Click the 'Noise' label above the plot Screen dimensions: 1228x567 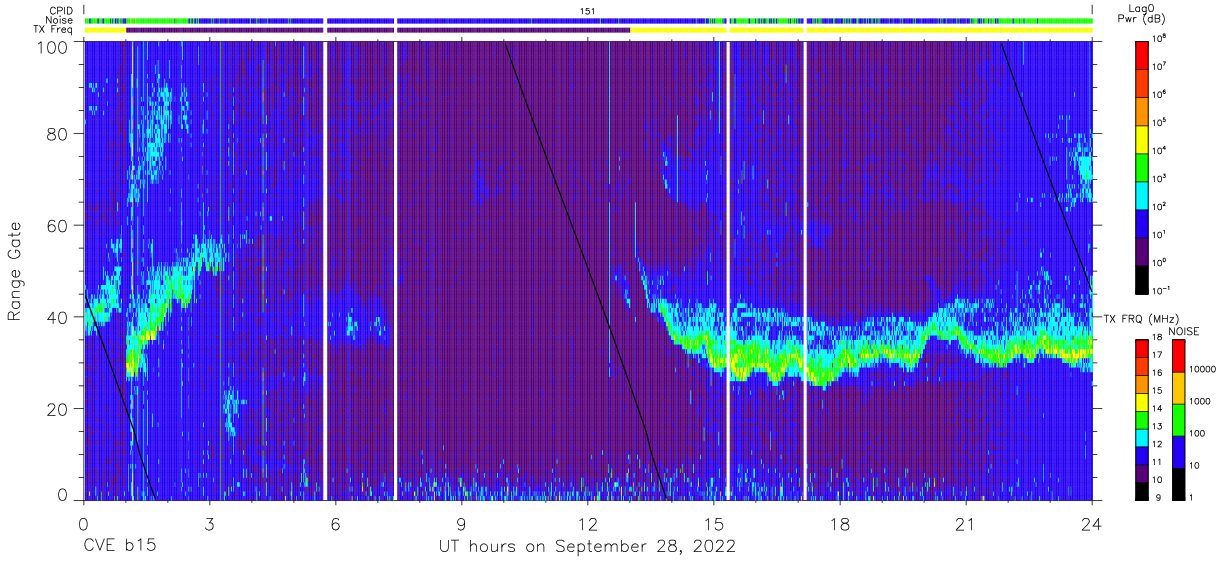[x=60, y=20]
